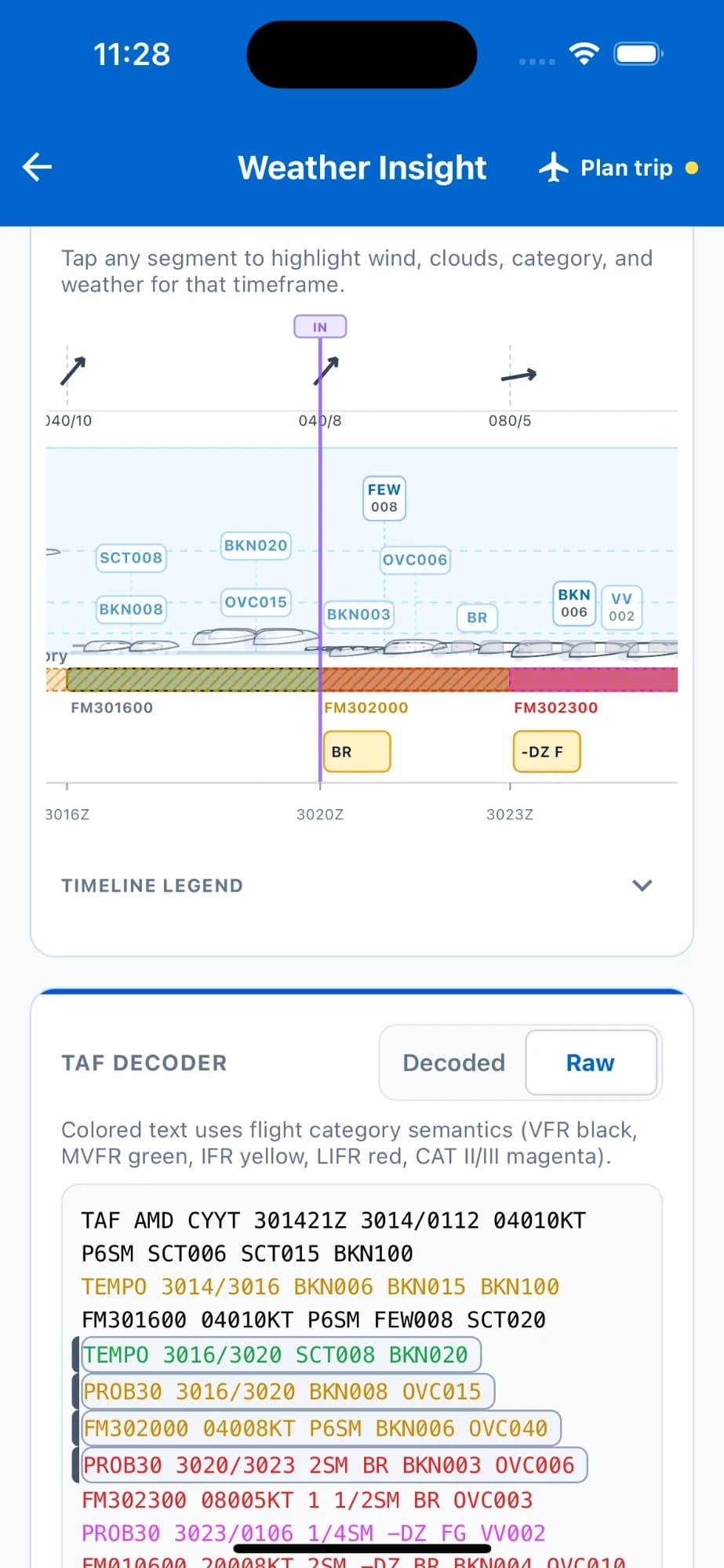The height and width of the screenshot is (1568, 724).
Task: Tap the battery status icon
Action: tap(639, 54)
